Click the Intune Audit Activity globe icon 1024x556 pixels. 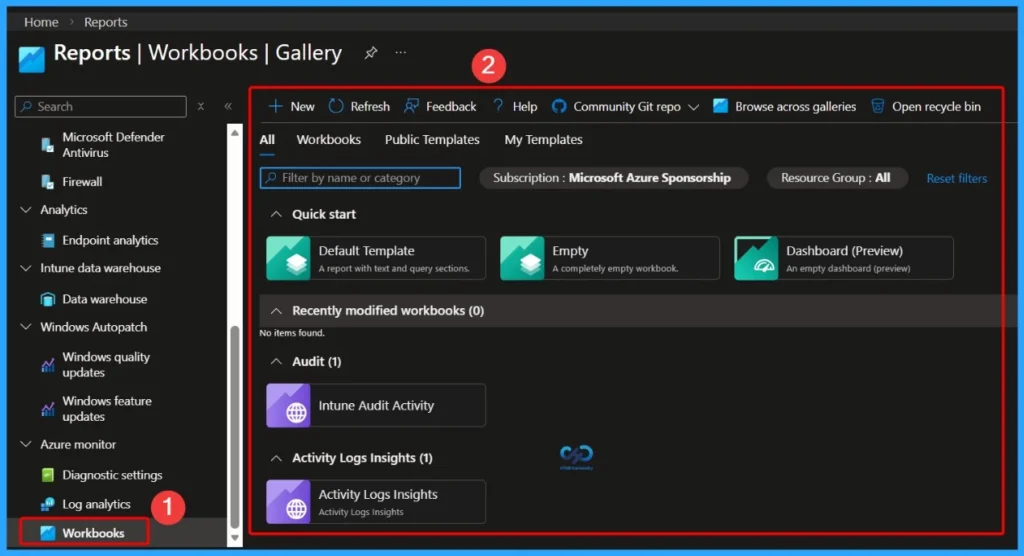coord(289,406)
